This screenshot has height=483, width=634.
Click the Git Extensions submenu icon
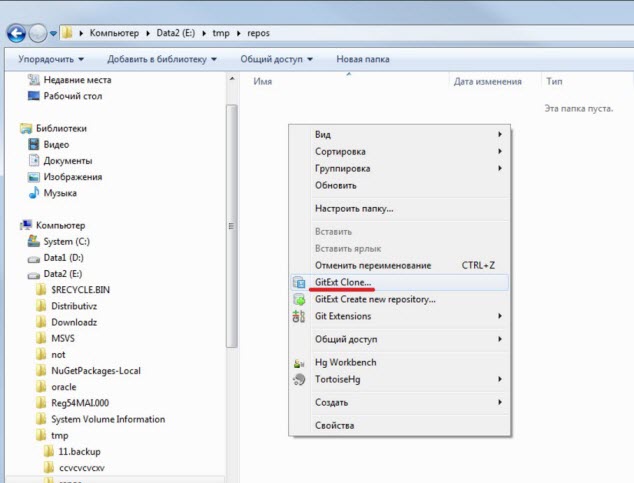298,316
